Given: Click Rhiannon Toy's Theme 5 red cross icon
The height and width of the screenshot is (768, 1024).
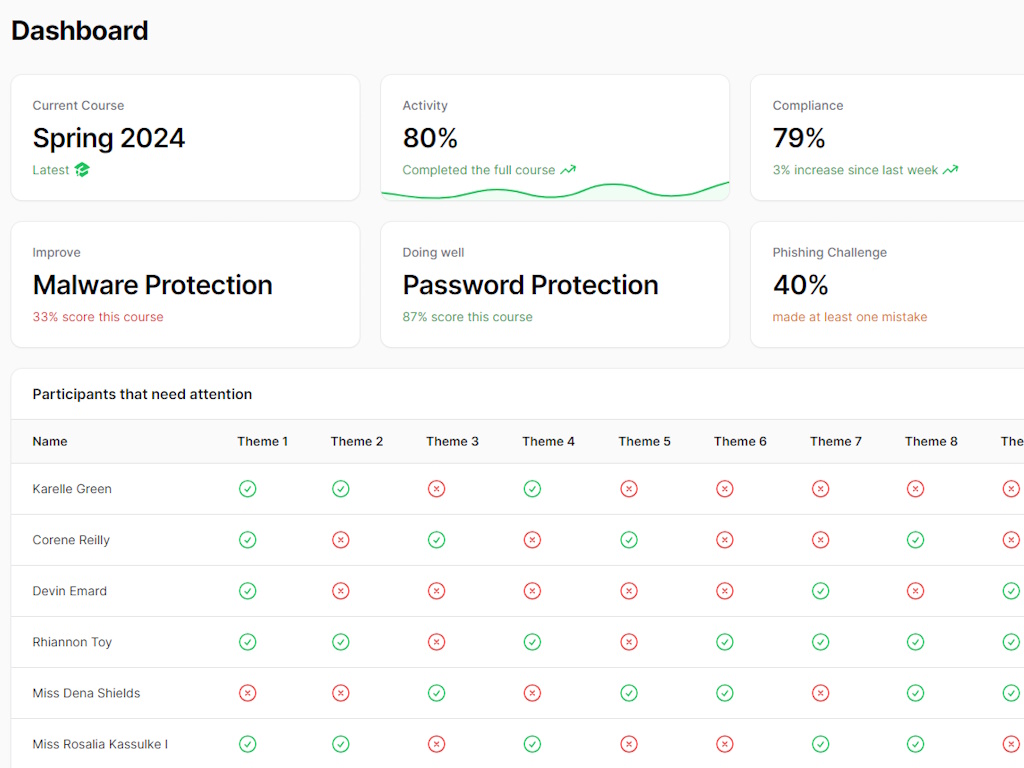Looking at the screenshot, I should 629,642.
